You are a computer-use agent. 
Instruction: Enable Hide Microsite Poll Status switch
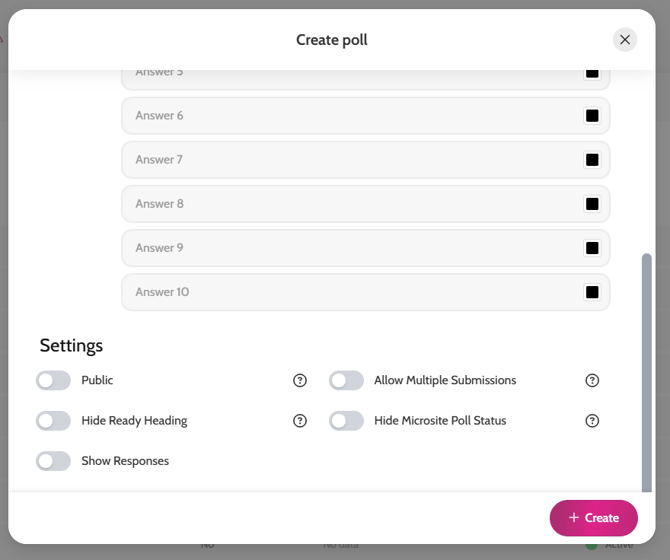pyautogui.click(x=347, y=421)
